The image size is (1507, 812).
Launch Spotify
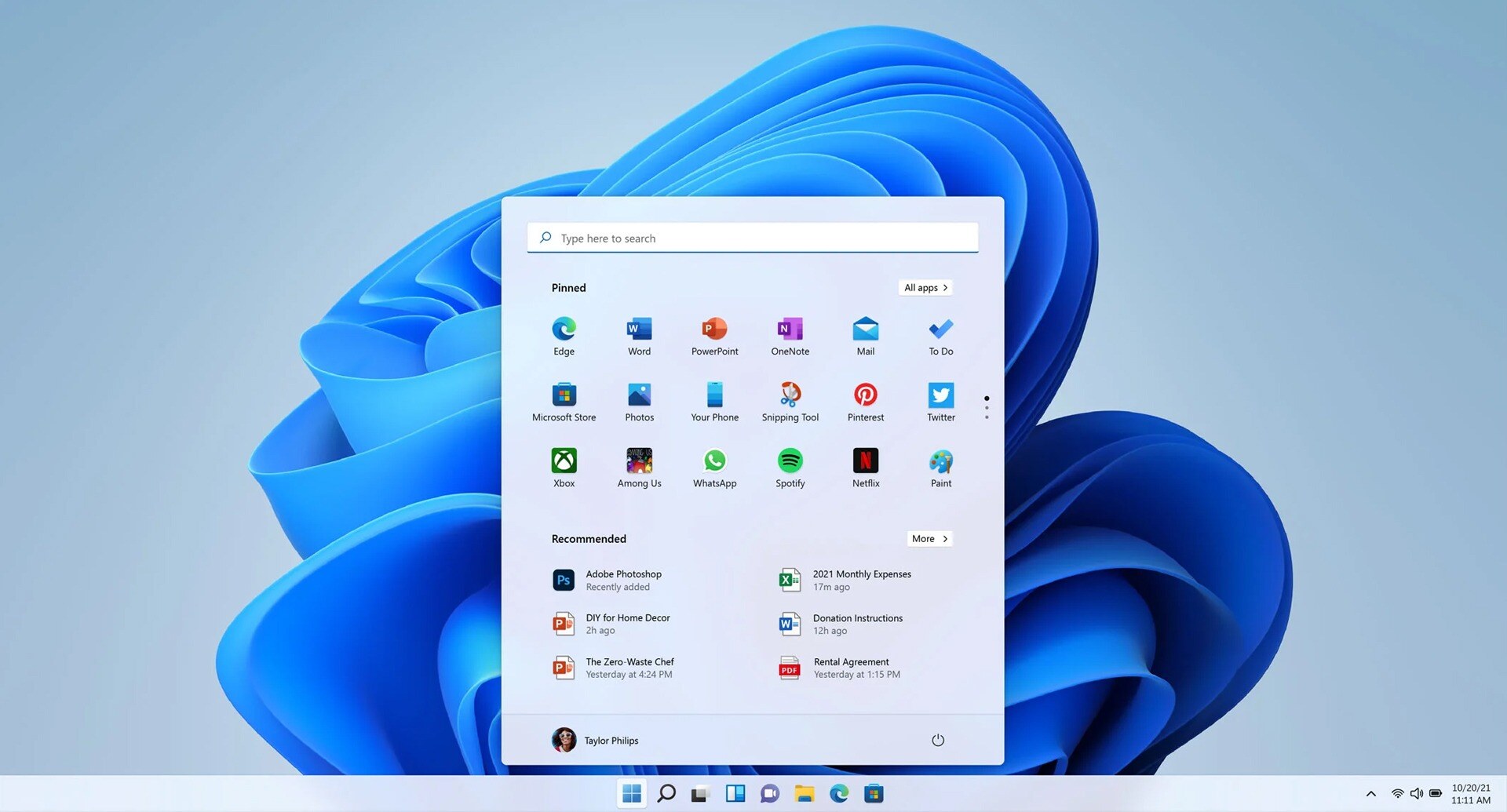pyautogui.click(x=790, y=468)
